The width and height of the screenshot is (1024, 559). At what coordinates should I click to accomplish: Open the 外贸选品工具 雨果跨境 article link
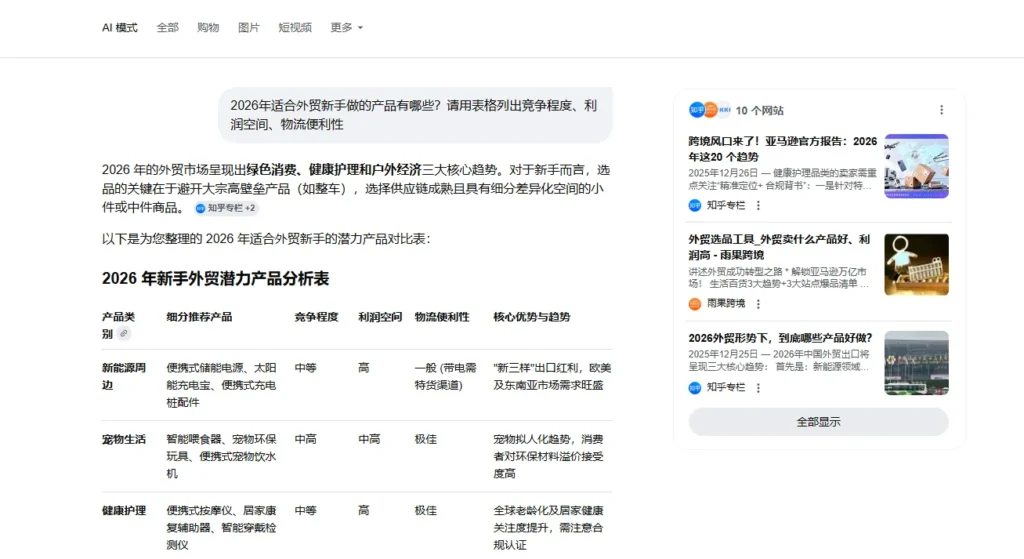[779, 247]
